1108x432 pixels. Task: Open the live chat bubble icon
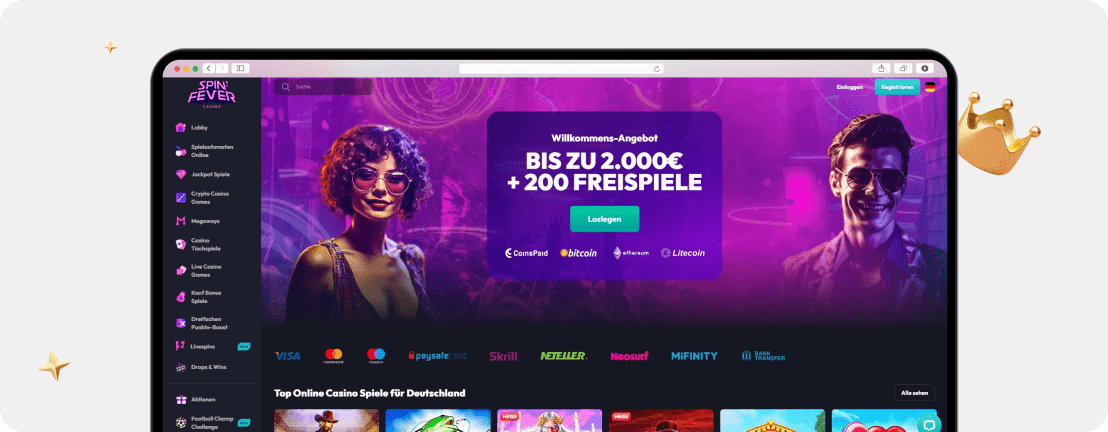929,425
